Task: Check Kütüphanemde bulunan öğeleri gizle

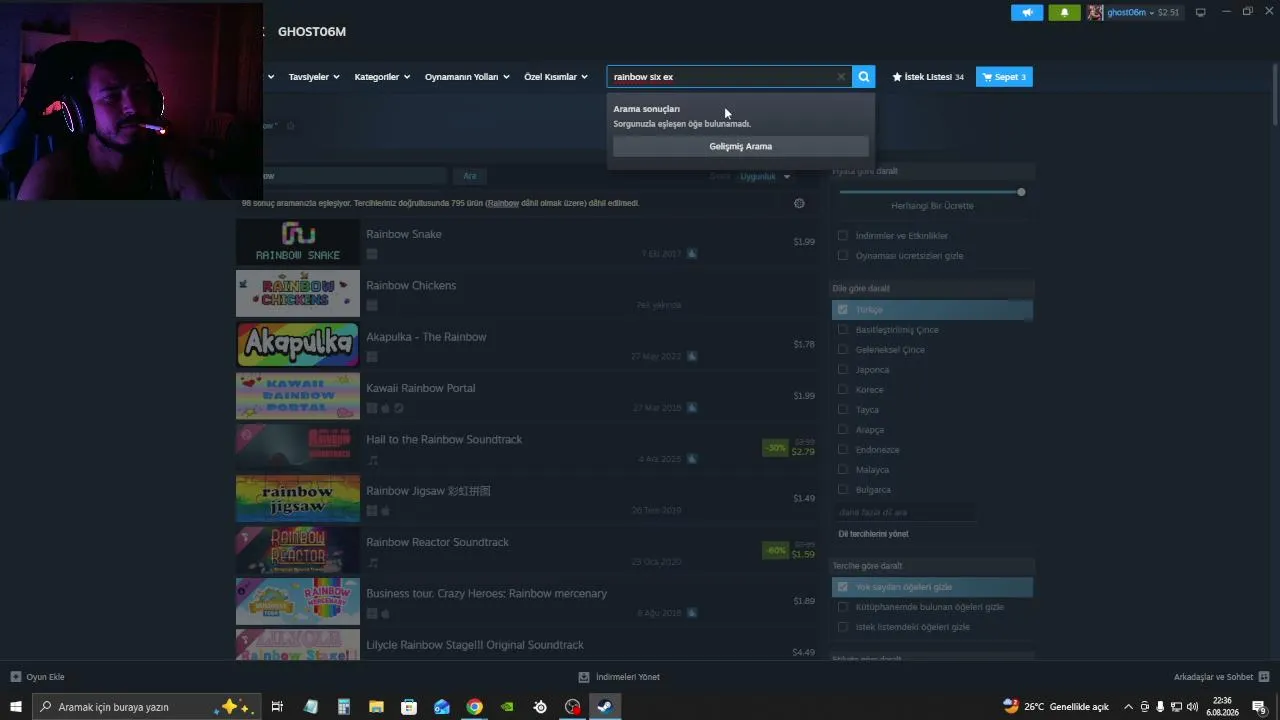Action: tap(843, 607)
